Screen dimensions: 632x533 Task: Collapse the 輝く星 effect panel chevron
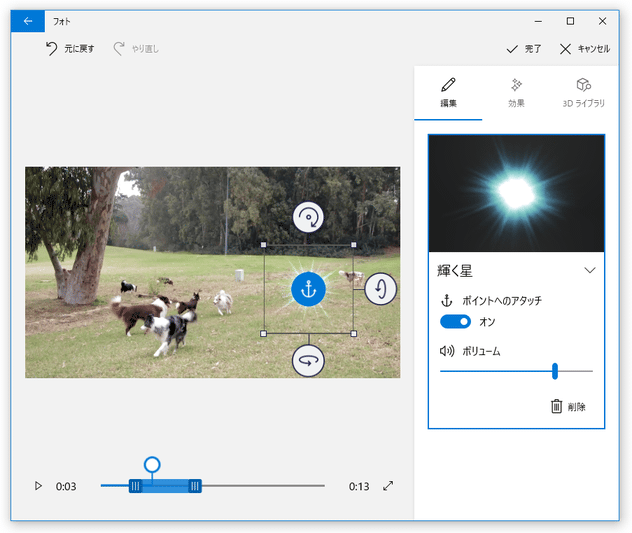coord(589,270)
